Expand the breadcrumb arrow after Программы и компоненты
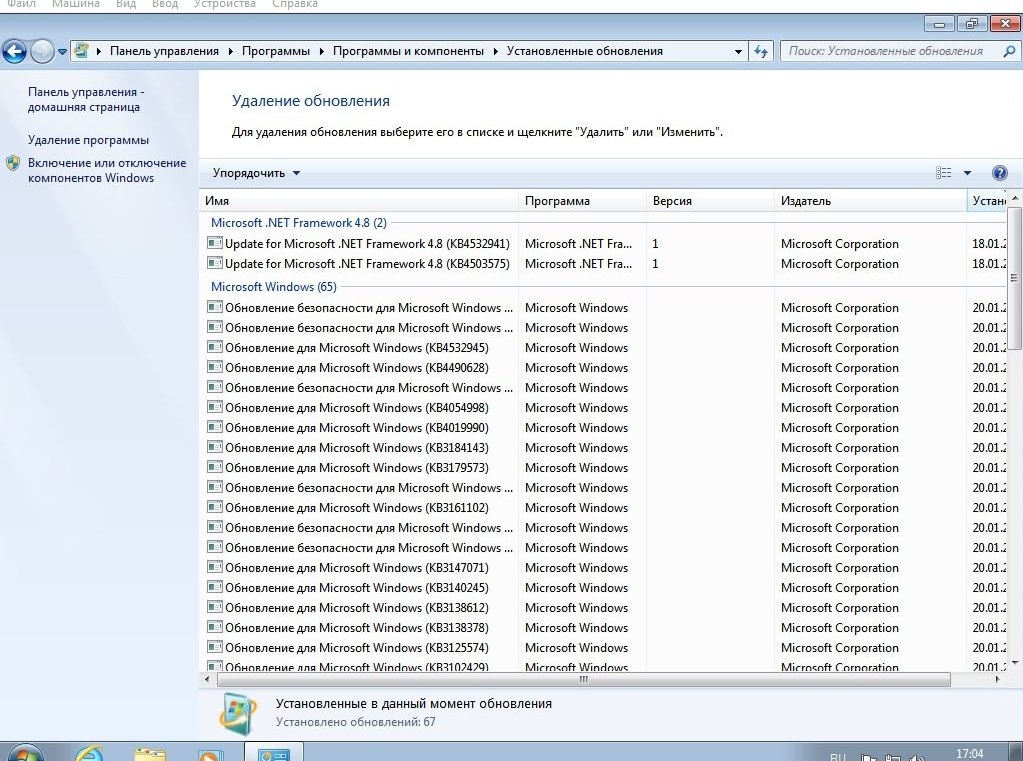 click(x=495, y=51)
